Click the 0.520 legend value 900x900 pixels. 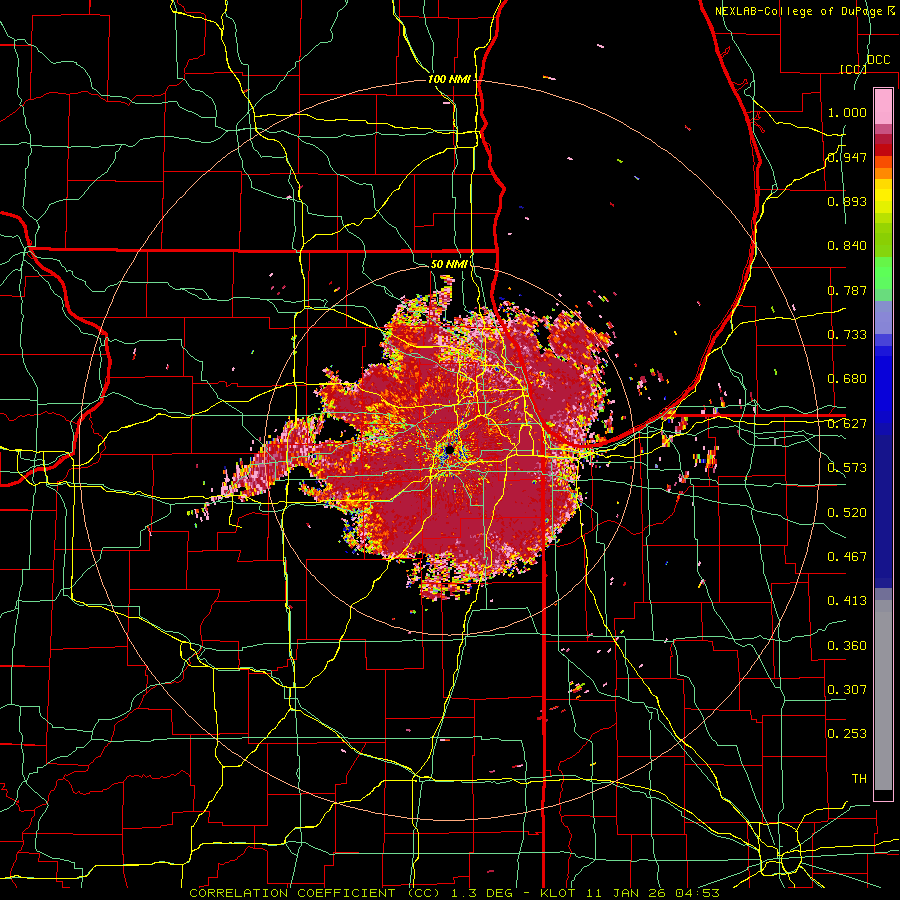point(847,513)
